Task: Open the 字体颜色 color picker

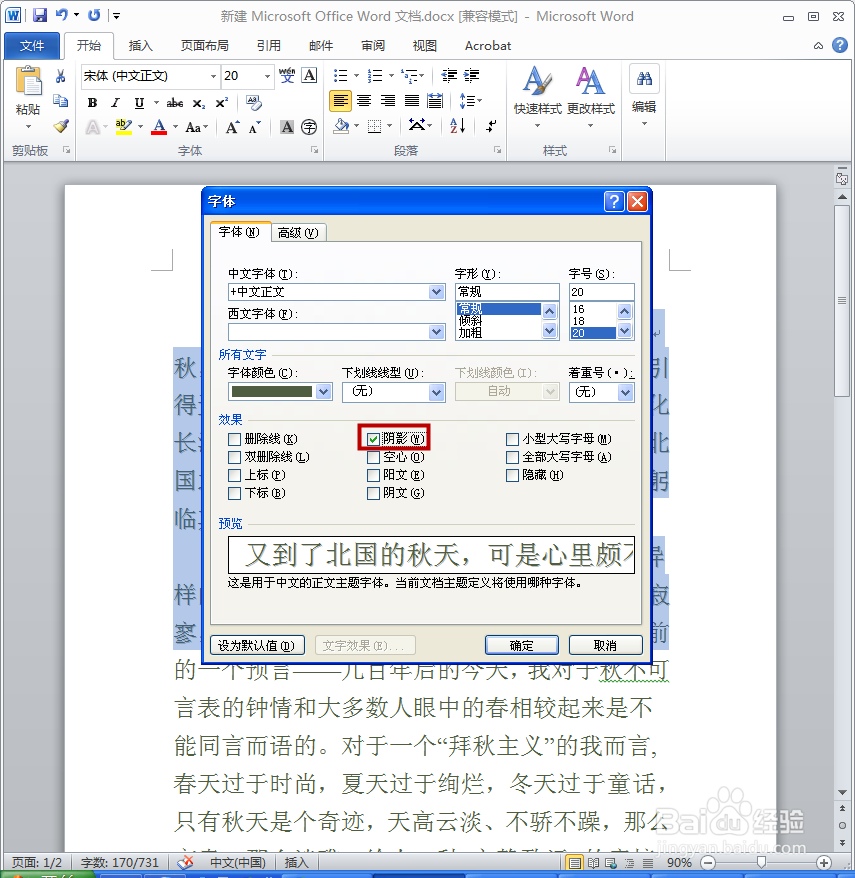Action: point(322,392)
